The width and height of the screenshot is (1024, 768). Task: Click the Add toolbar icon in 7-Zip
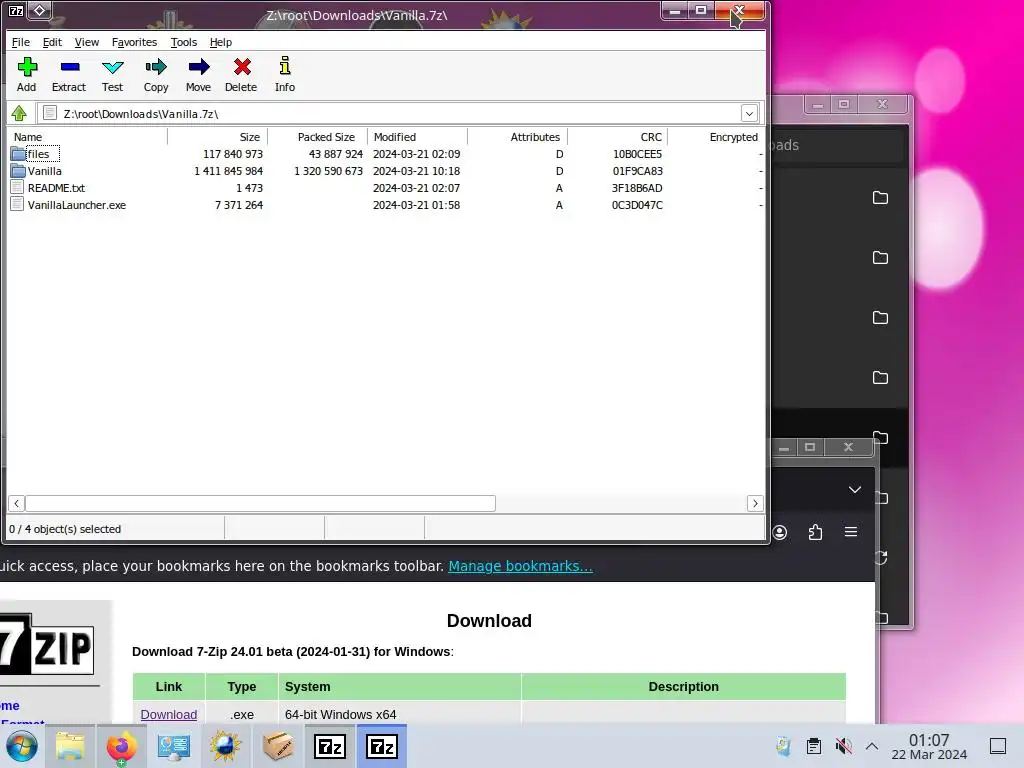[27, 67]
